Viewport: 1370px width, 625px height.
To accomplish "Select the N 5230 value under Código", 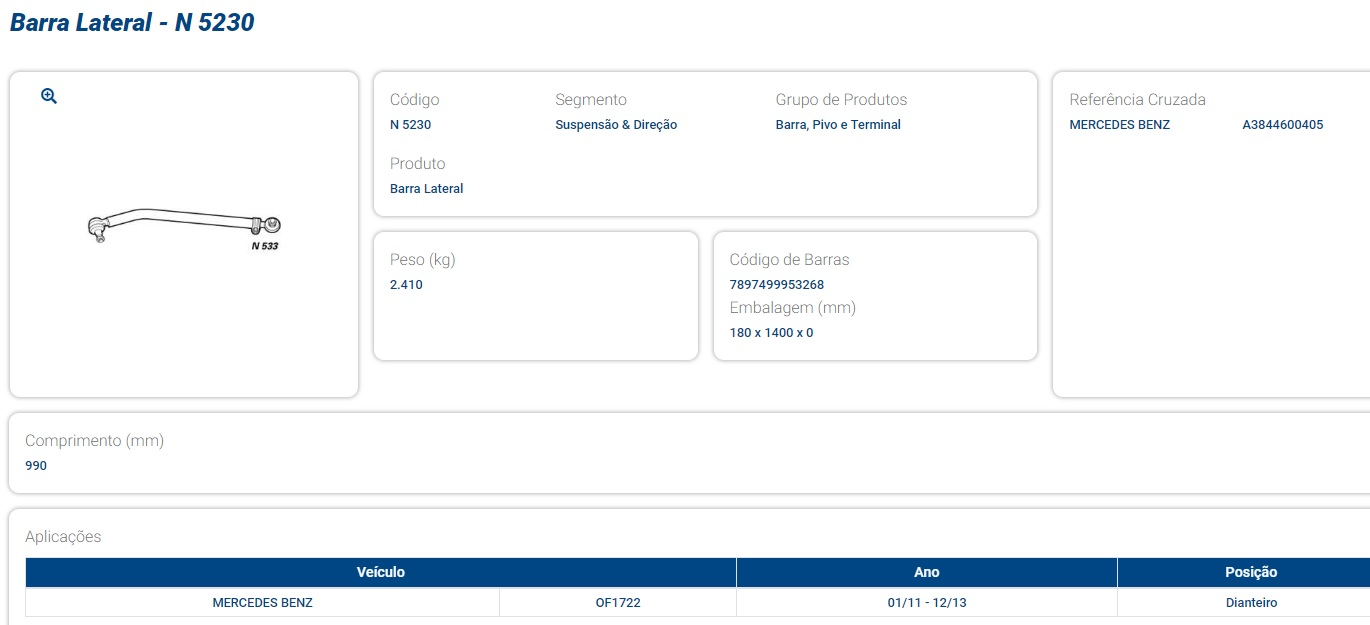I will 410,125.
